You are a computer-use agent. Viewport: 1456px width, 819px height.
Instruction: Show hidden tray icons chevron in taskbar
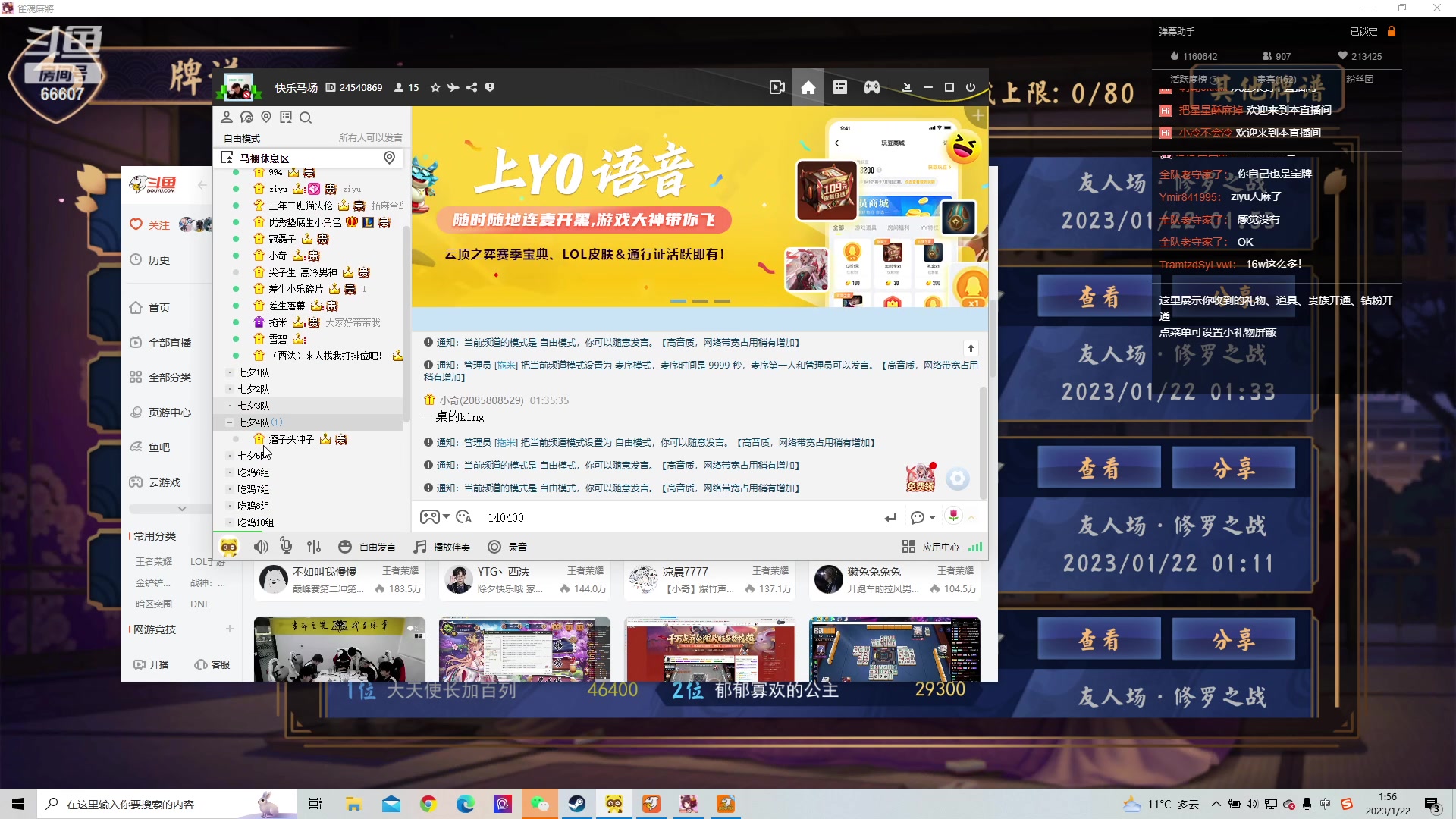coord(1216,804)
